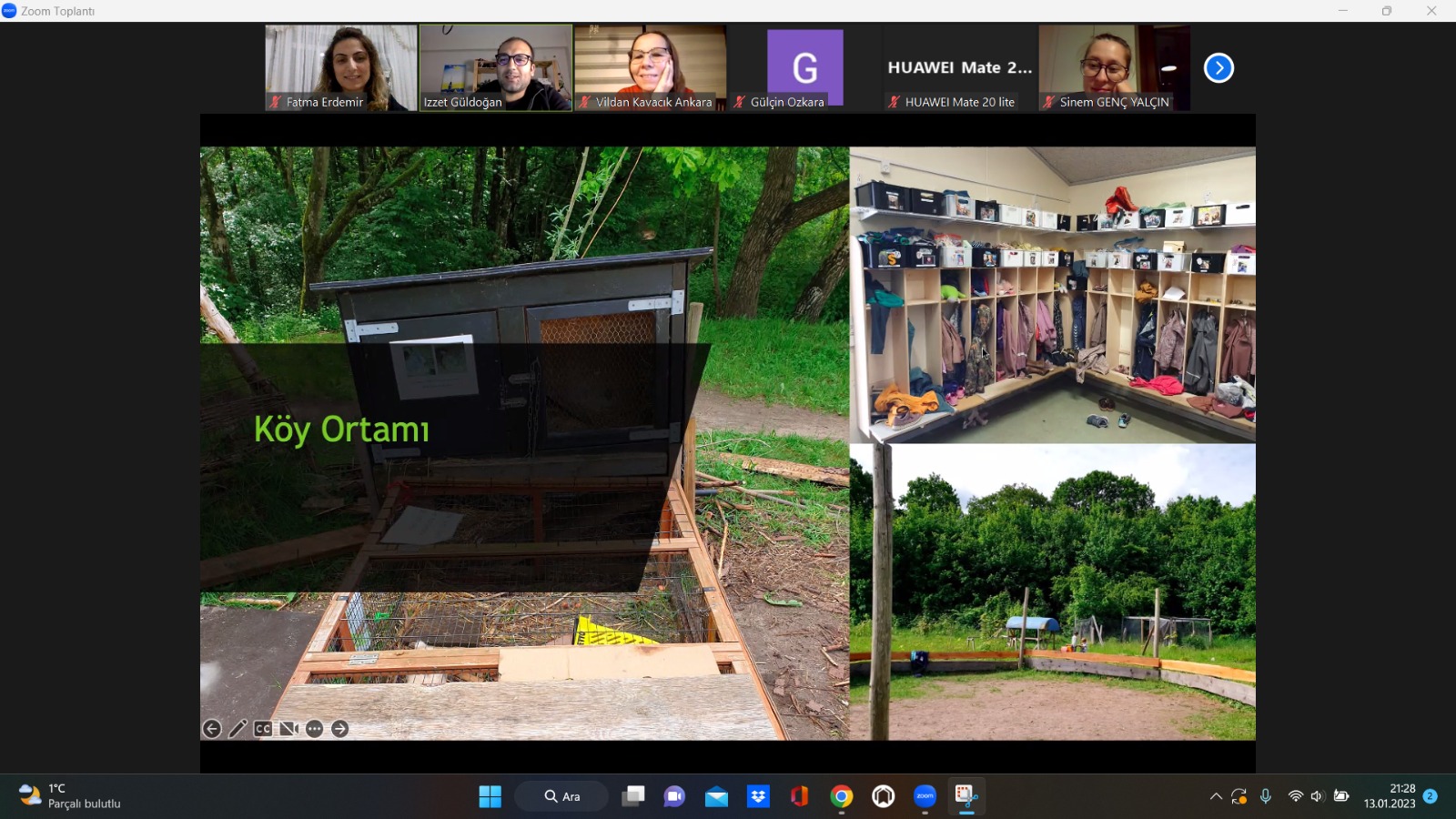Click battery status icon in tray

click(1341, 796)
